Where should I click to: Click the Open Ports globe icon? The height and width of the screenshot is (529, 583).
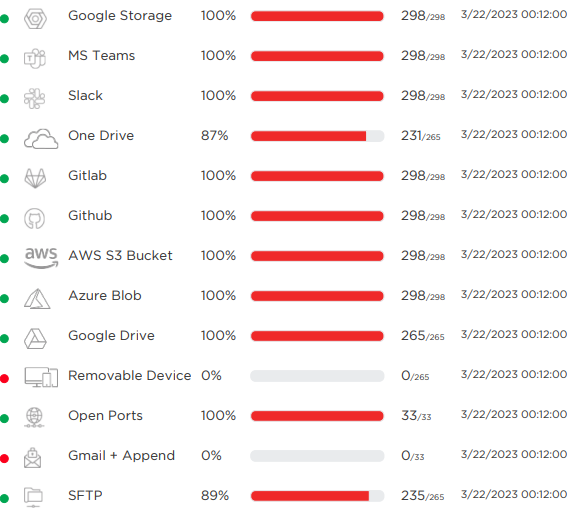coord(34,417)
